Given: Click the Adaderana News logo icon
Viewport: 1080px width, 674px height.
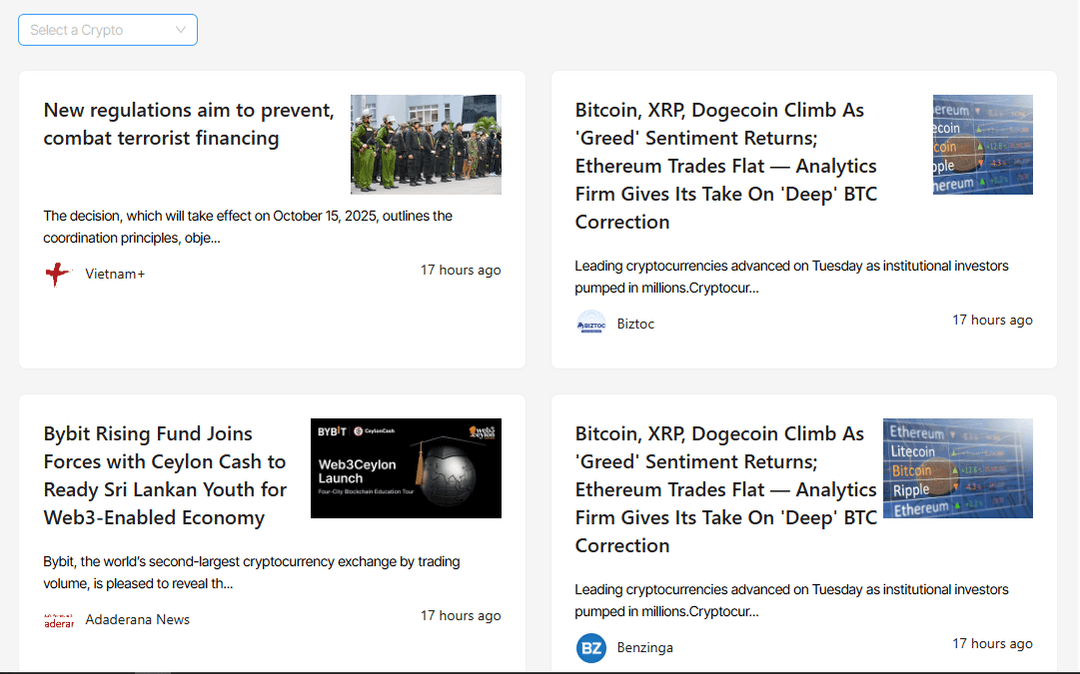Looking at the screenshot, I should point(59,620).
